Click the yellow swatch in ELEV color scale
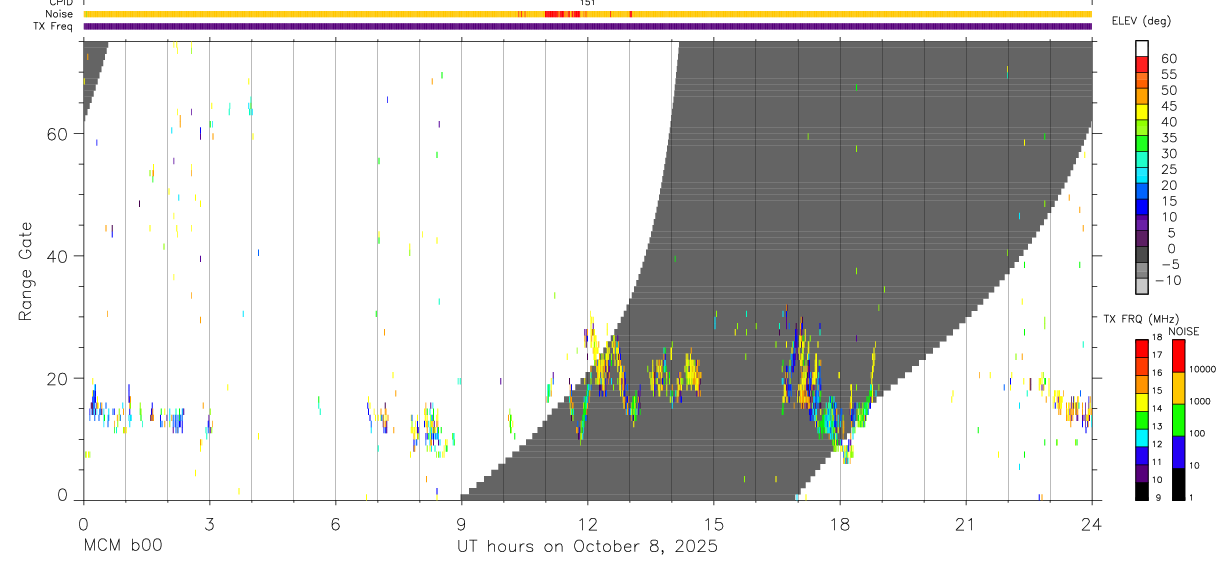This screenshot has height=567, width=1228. (x=1142, y=111)
